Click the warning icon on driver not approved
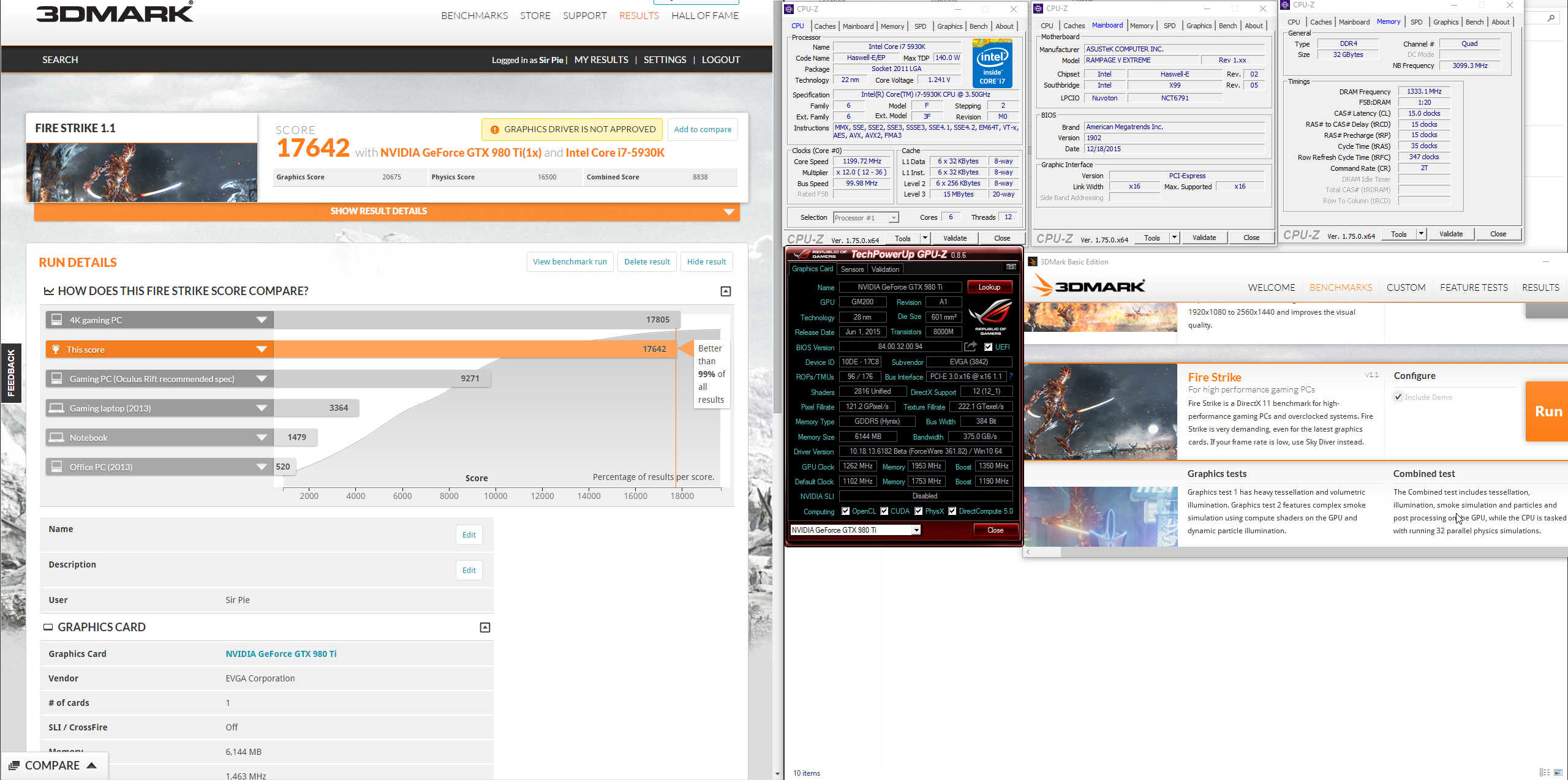Viewport: 1568px width, 780px height. [x=494, y=129]
